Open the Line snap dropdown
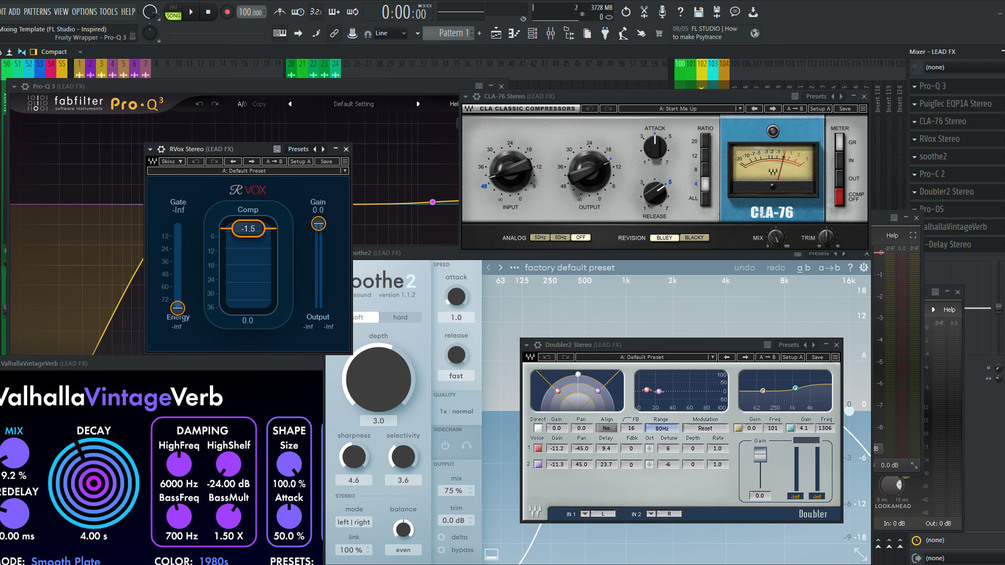The height and width of the screenshot is (565, 1005). pyautogui.click(x=390, y=33)
